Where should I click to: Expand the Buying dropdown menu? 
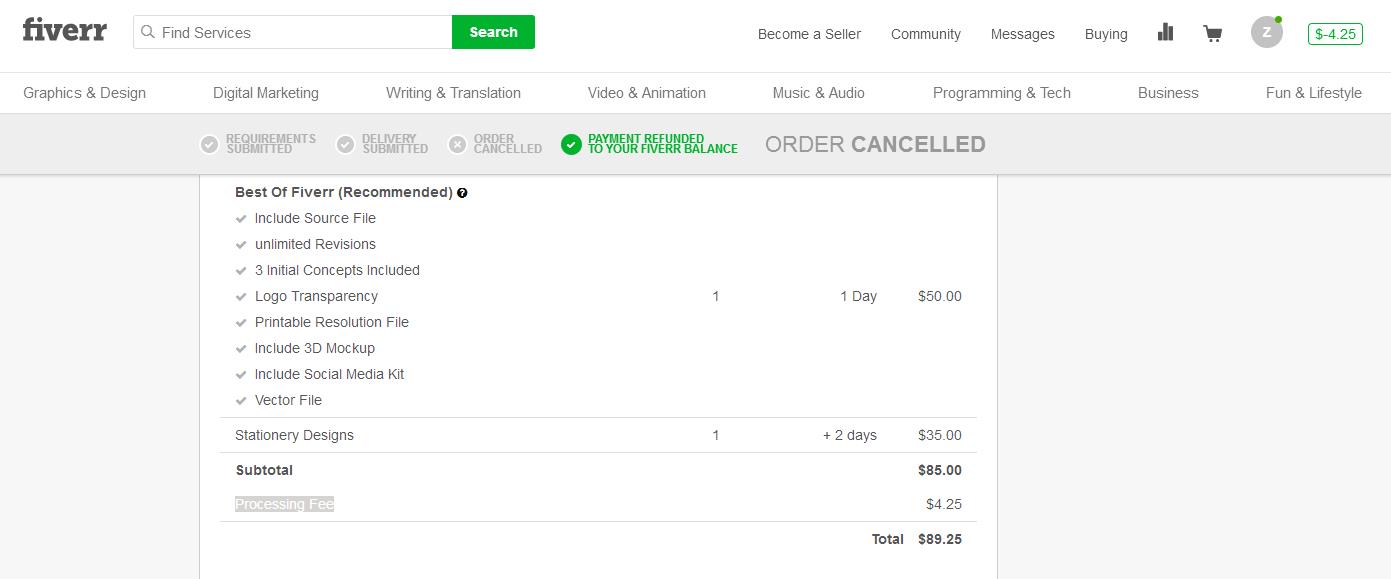pyautogui.click(x=1106, y=34)
